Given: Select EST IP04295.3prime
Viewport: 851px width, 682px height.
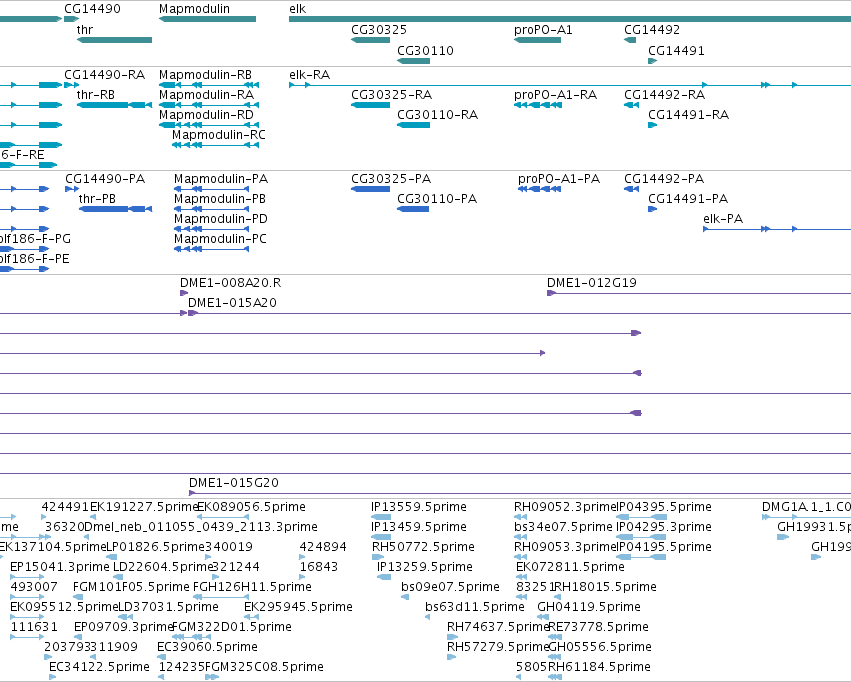Looking at the screenshot, I should click(x=663, y=527).
